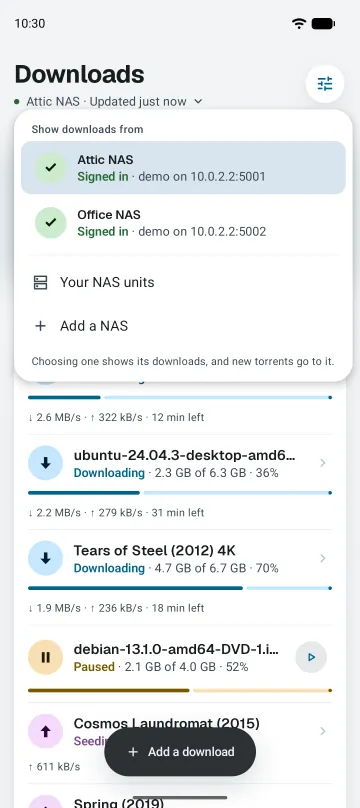
Task: Click the 10:30 clock in status bar
Action: [30, 23]
